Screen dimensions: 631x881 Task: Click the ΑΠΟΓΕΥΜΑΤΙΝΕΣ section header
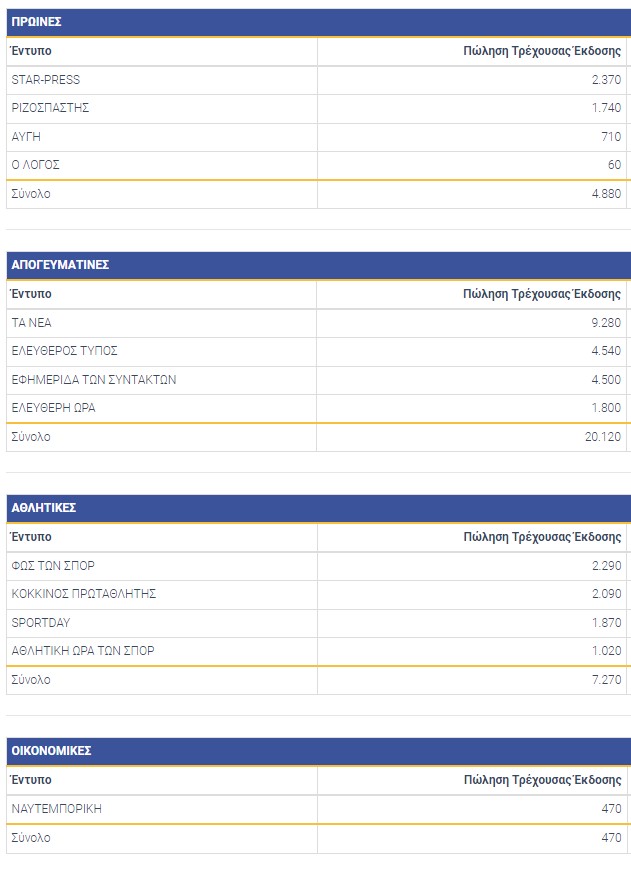coord(60,265)
